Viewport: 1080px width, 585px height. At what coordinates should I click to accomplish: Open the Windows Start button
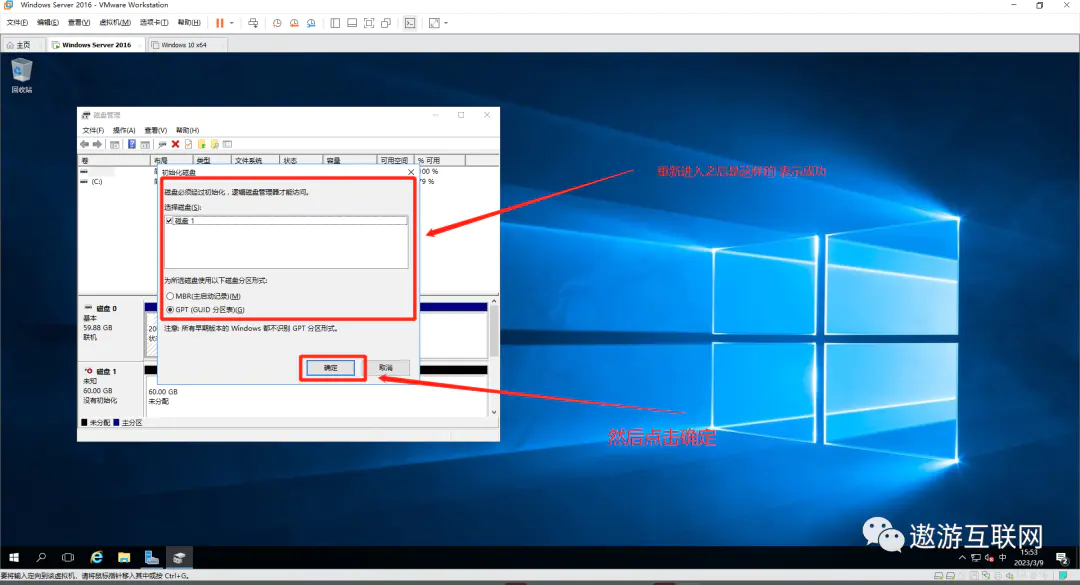(14, 557)
